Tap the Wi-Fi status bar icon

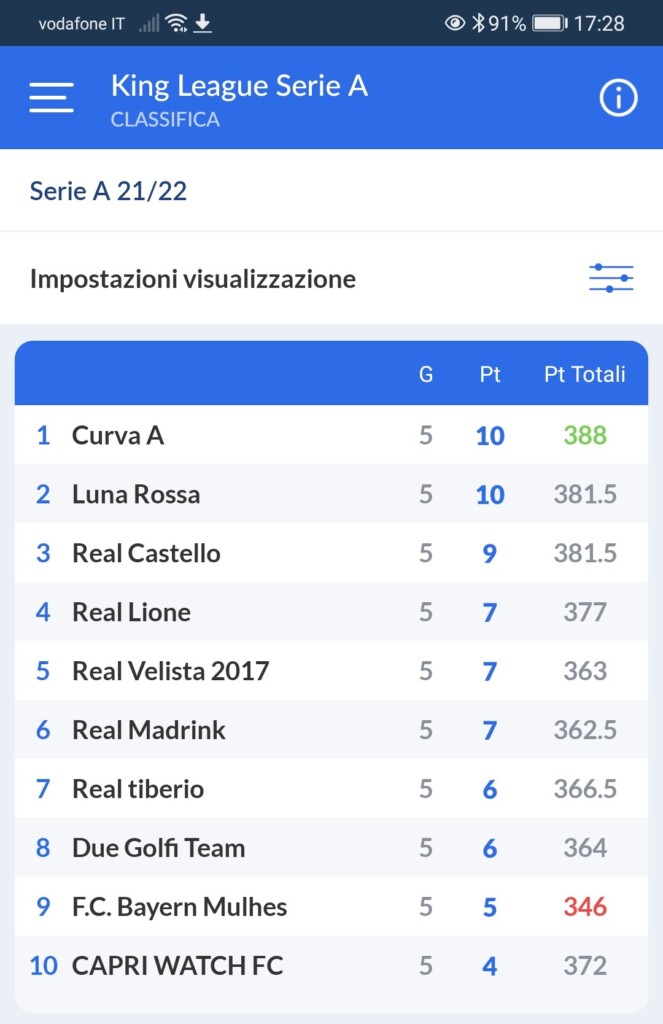pyautogui.click(x=177, y=23)
